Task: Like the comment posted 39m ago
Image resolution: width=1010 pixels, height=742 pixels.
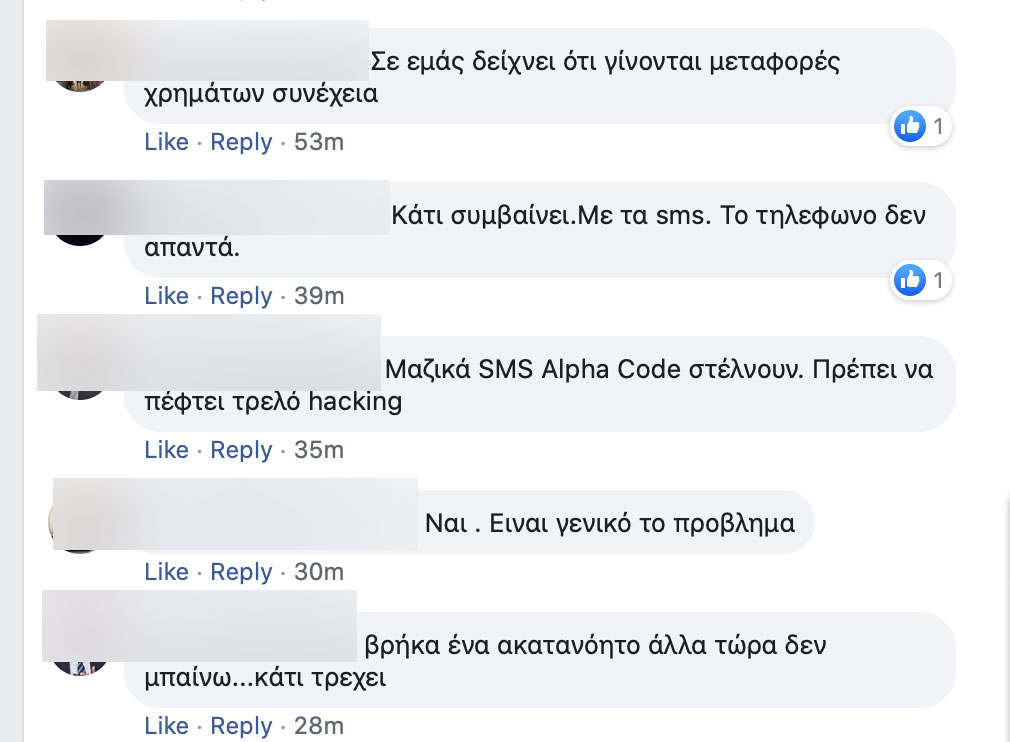Action: click(x=166, y=296)
